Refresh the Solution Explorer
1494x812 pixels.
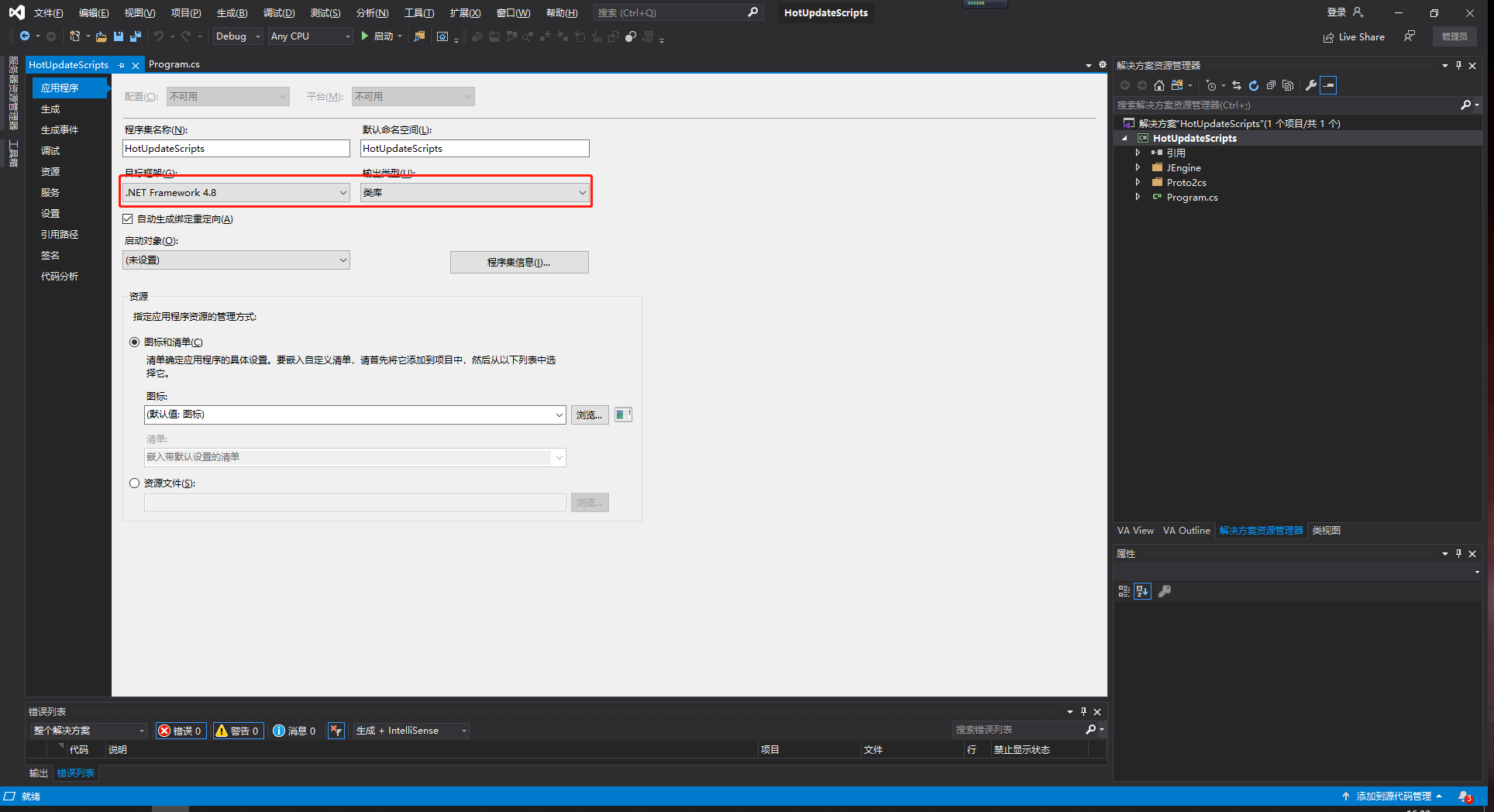[x=1254, y=85]
